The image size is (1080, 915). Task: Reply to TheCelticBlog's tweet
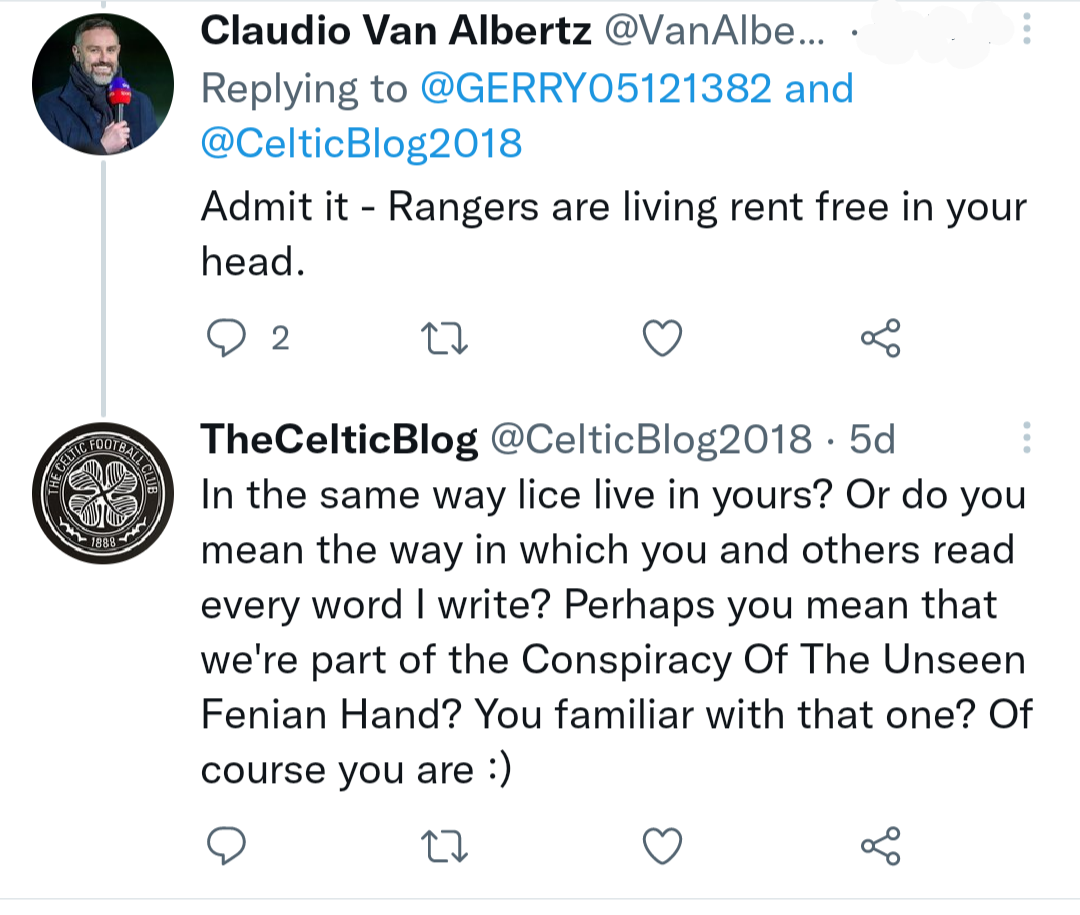click(x=227, y=845)
